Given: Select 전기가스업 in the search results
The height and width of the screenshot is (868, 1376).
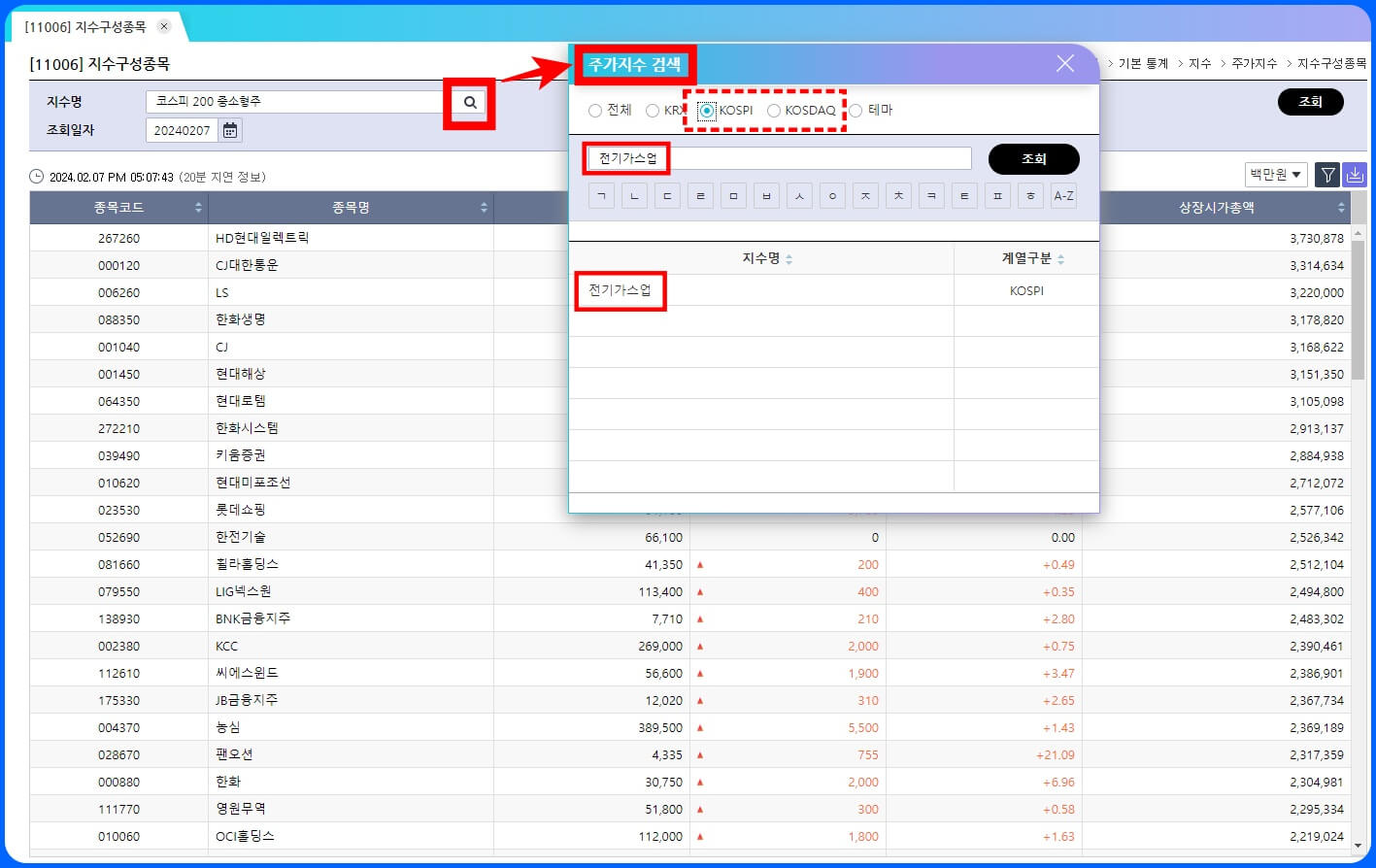Looking at the screenshot, I should [x=620, y=290].
